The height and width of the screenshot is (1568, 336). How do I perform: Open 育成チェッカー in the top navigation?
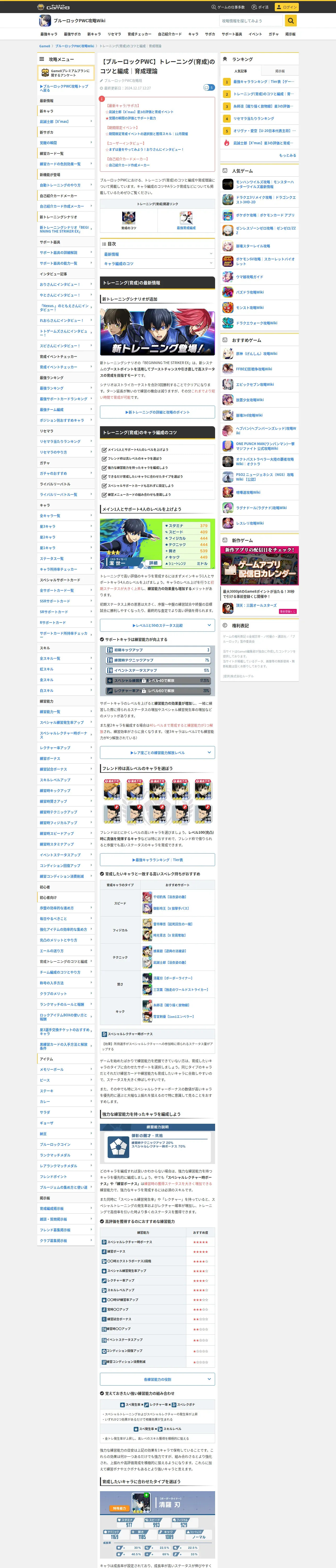140,34
